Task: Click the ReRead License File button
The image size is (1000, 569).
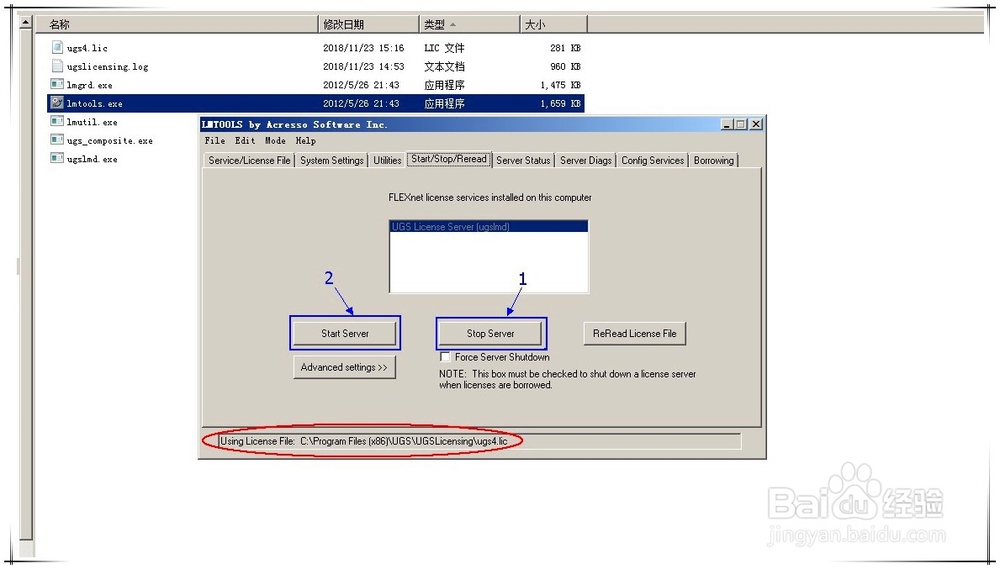Action: click(x=635, y=333)
